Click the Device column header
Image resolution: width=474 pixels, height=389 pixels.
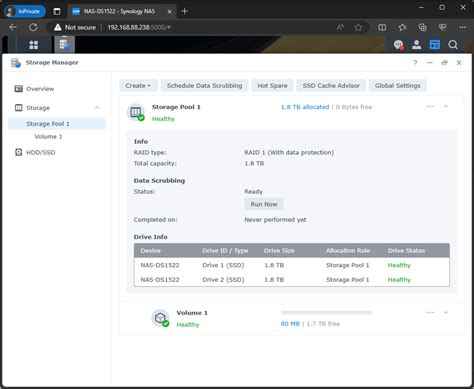[x=150, y=251]
